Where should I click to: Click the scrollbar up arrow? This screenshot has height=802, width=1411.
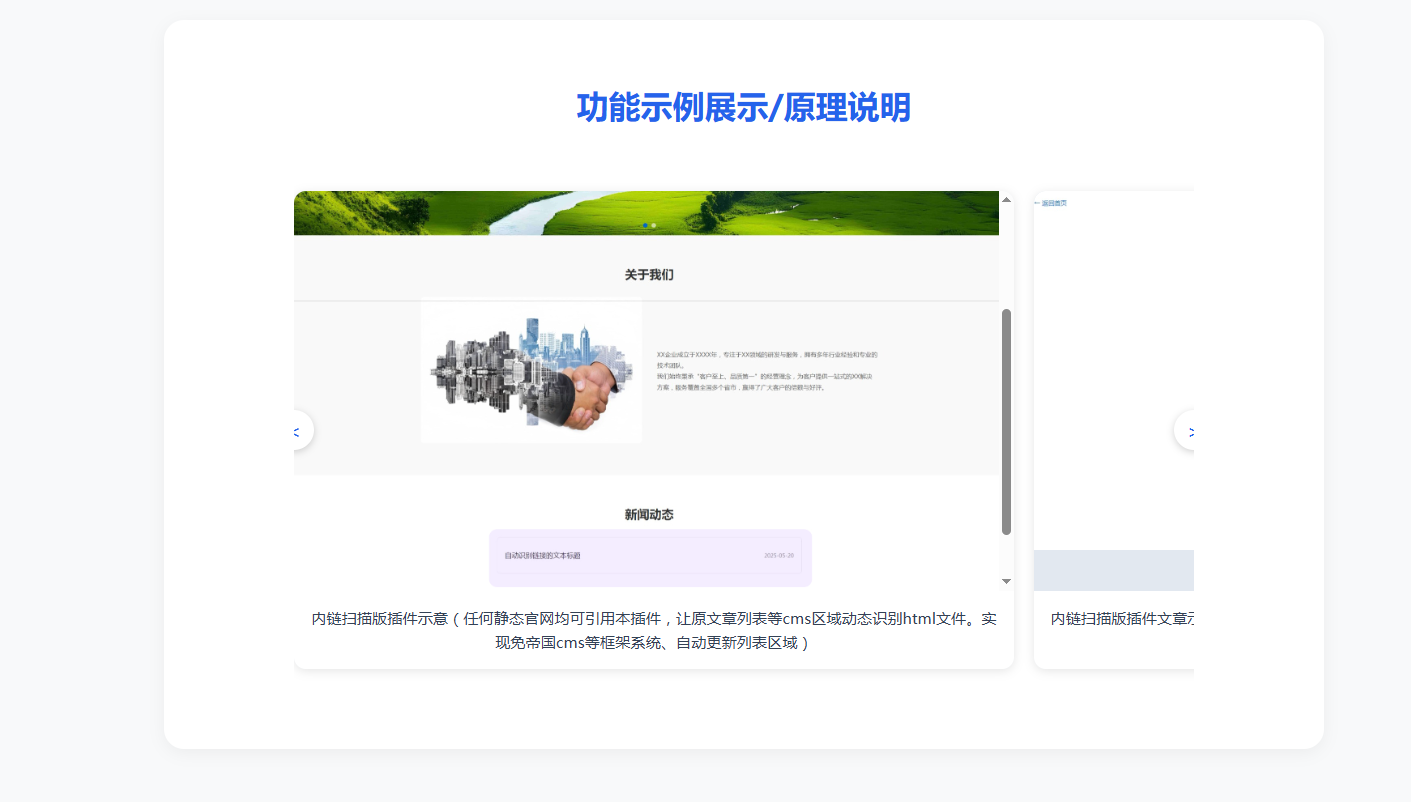[x=1006, y=199]
